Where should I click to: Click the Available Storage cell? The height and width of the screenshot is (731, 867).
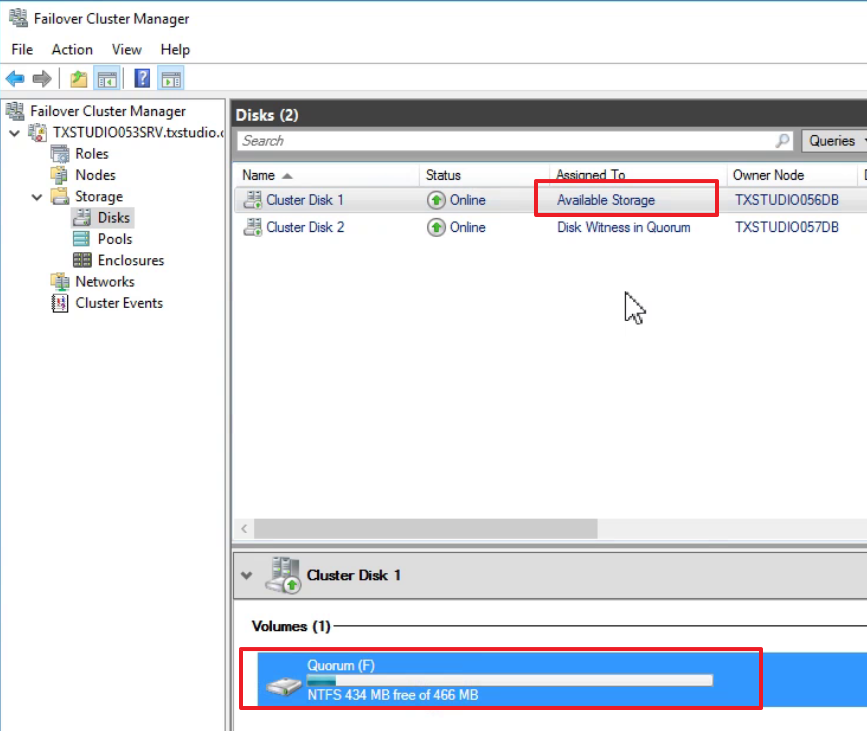click(x=606, y=200)
